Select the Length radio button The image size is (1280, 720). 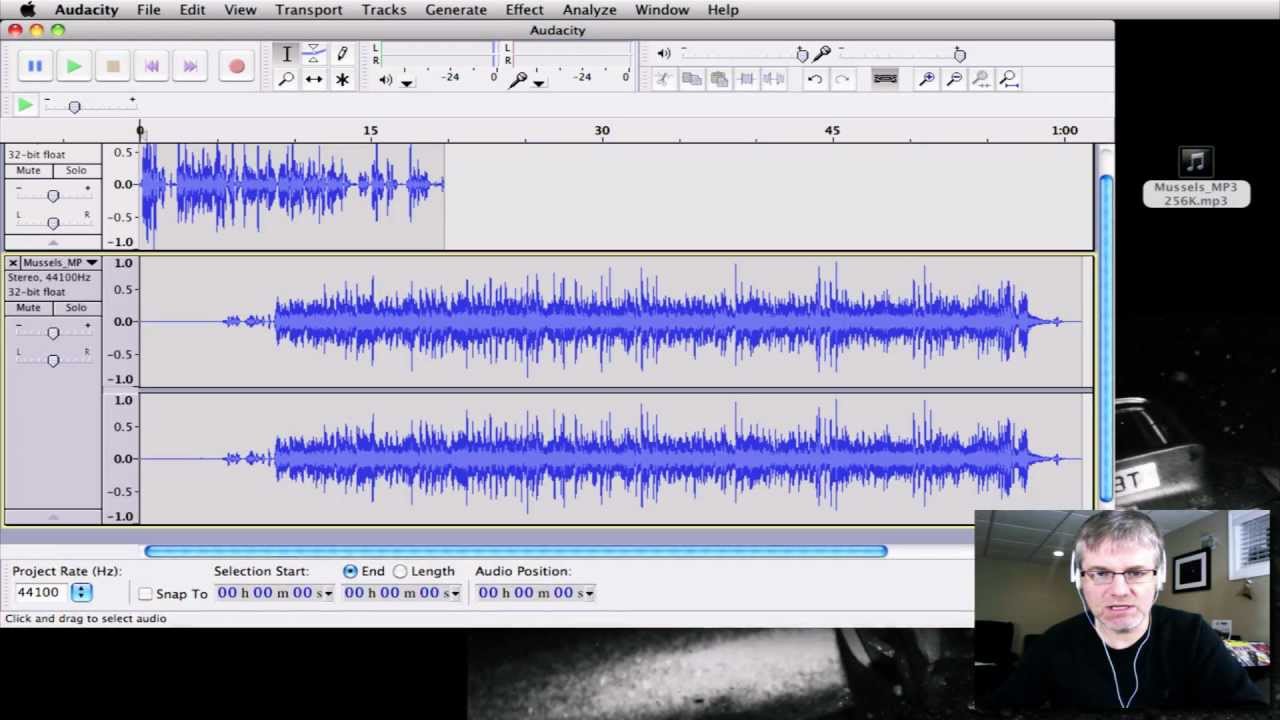(400, 571)
